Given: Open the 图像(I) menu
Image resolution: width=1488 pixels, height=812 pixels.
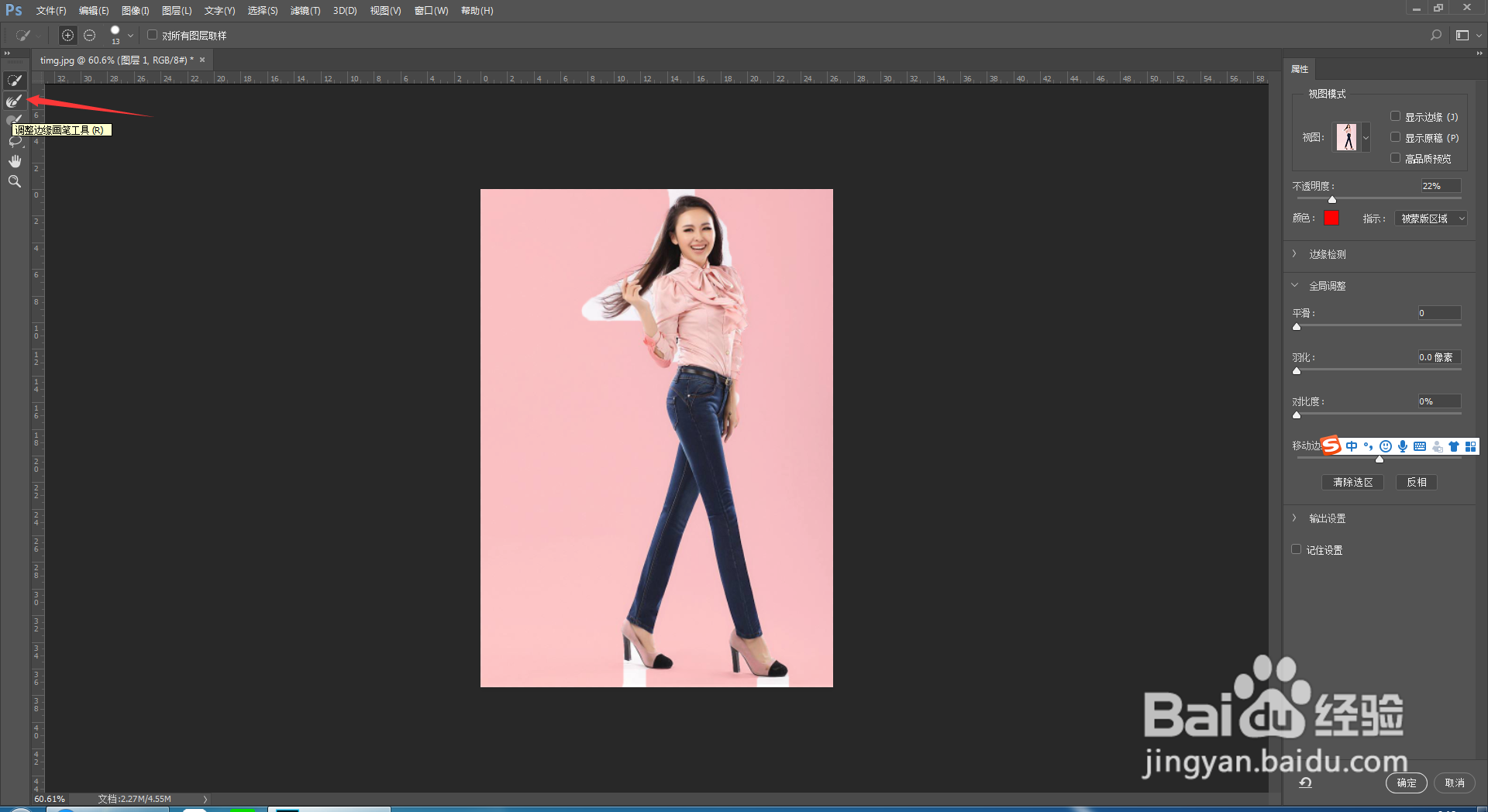Looking at the screenshot, I should 136,11.
